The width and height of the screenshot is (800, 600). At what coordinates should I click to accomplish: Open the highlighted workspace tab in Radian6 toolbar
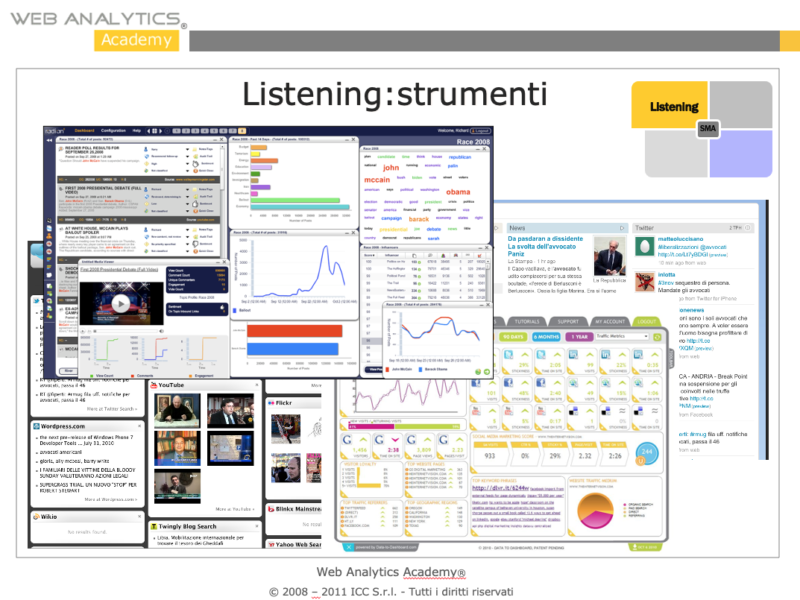(242, 131)
